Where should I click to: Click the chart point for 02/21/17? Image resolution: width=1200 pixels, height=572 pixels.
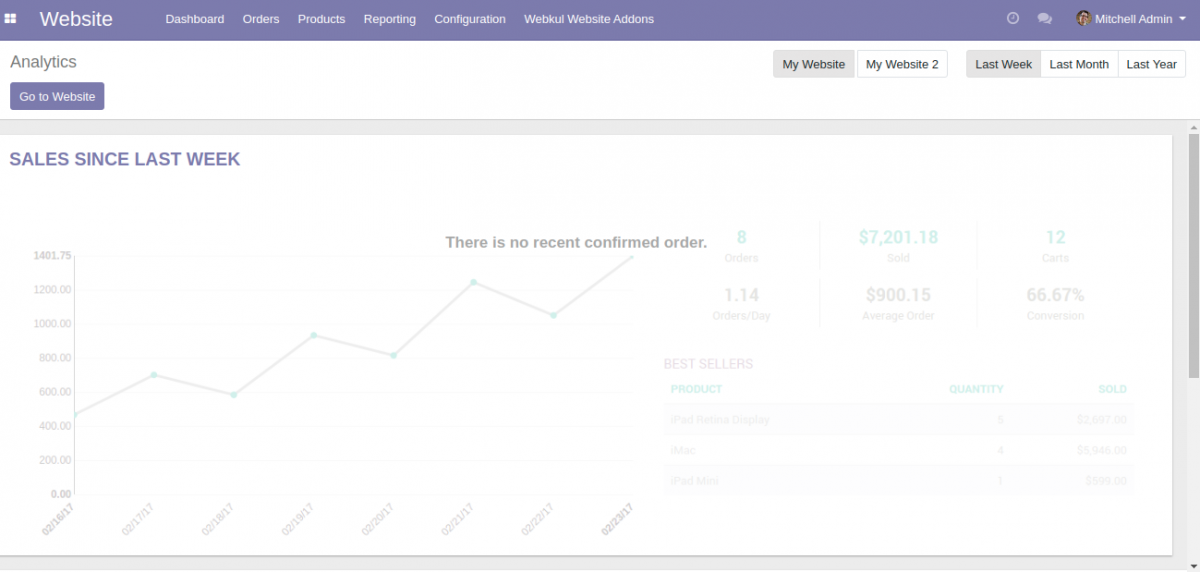tap(473, 282)
